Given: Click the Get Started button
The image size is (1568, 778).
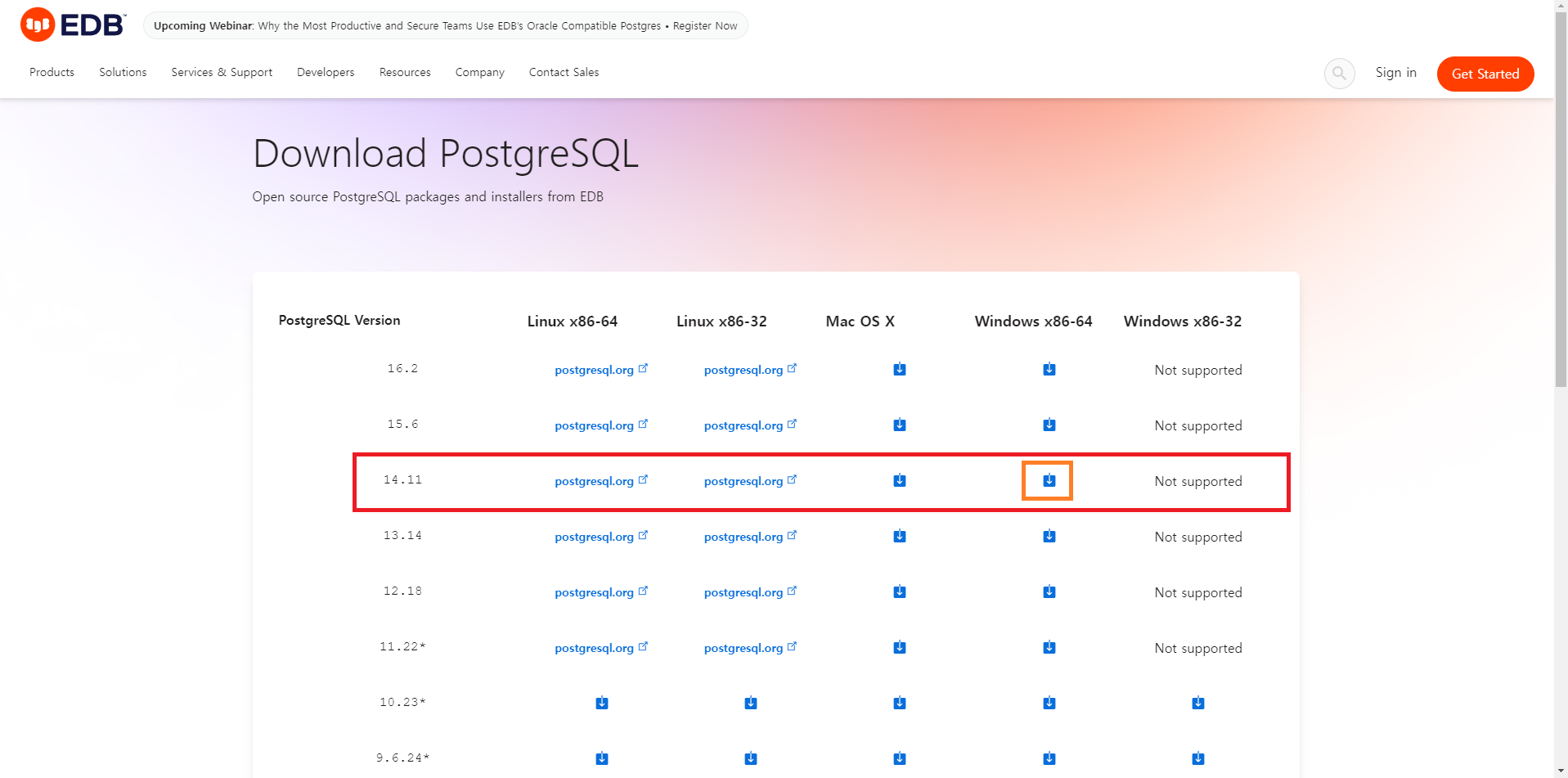Looking at the screenshot, I should coord(1485,74).
